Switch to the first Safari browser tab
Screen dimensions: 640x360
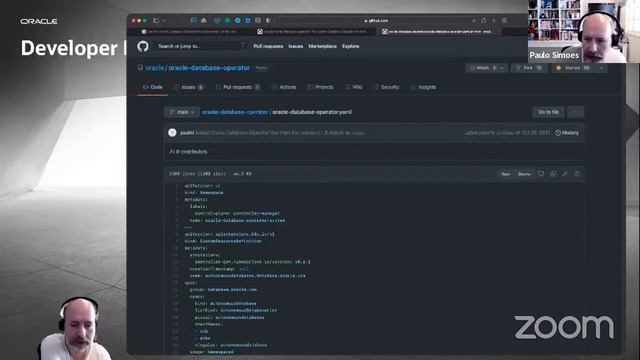click(x=190, y=31)
